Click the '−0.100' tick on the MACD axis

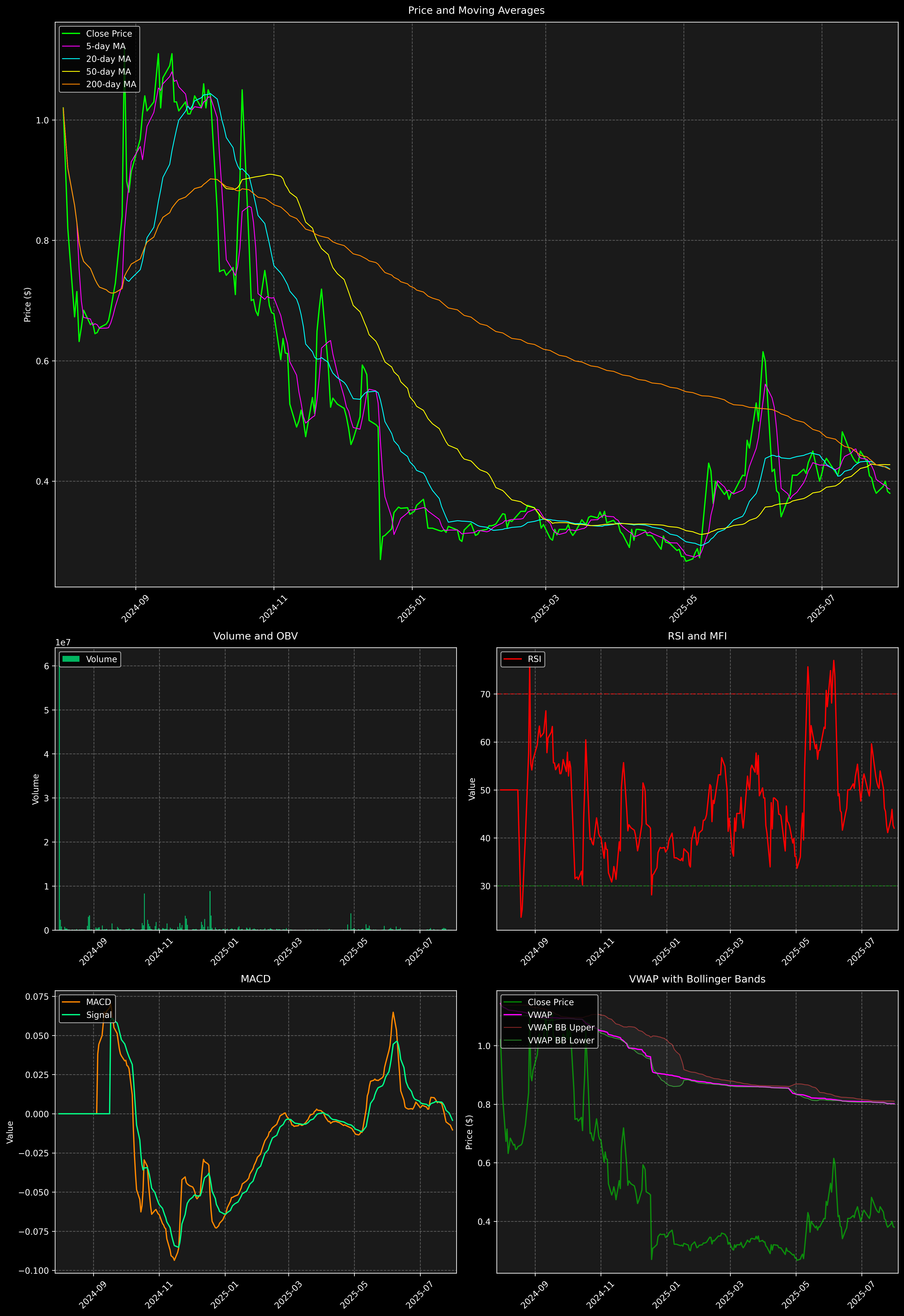[x=33, y=1271]
